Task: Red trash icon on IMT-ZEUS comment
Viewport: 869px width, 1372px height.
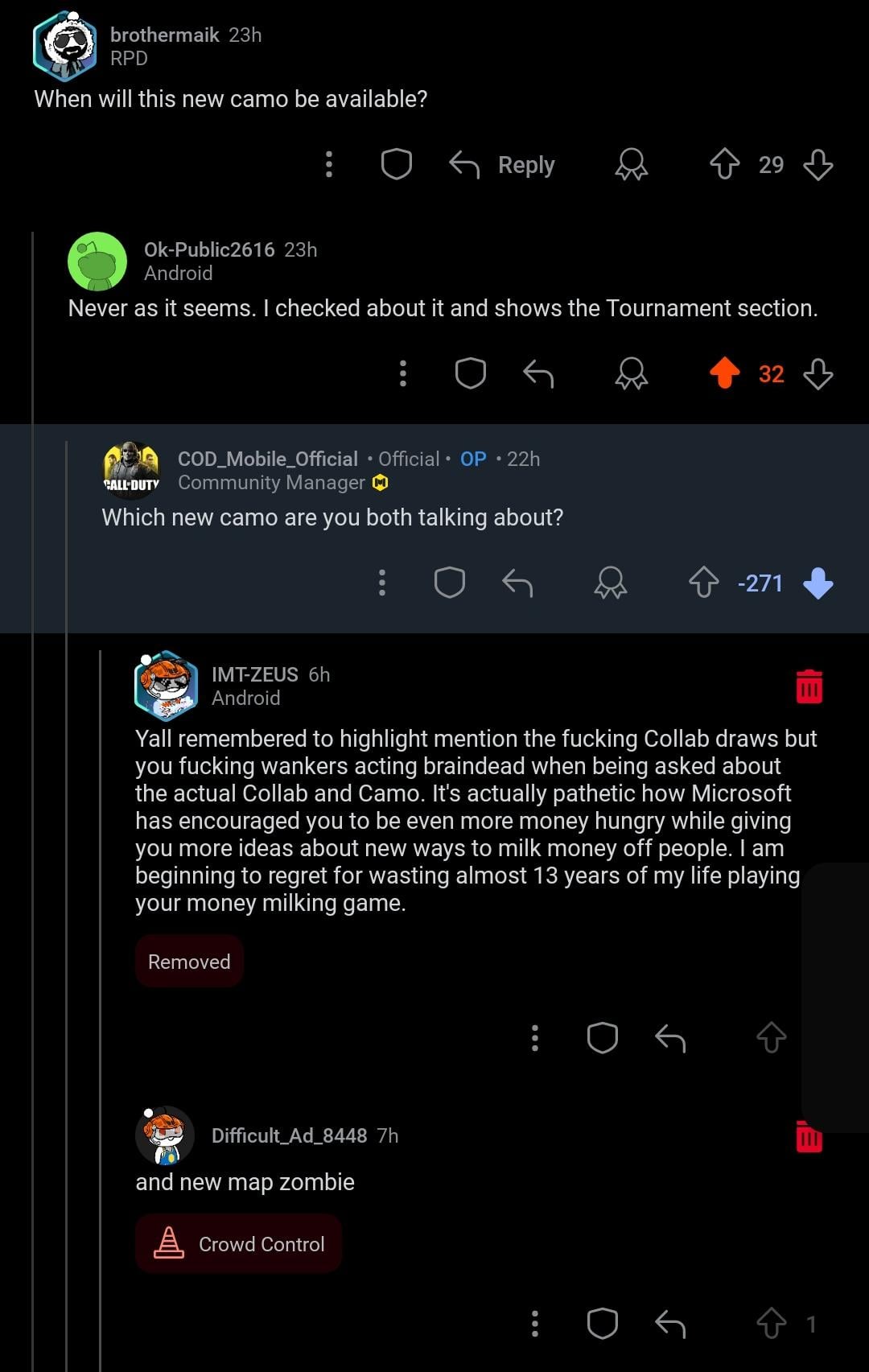Action: (809, 686)
